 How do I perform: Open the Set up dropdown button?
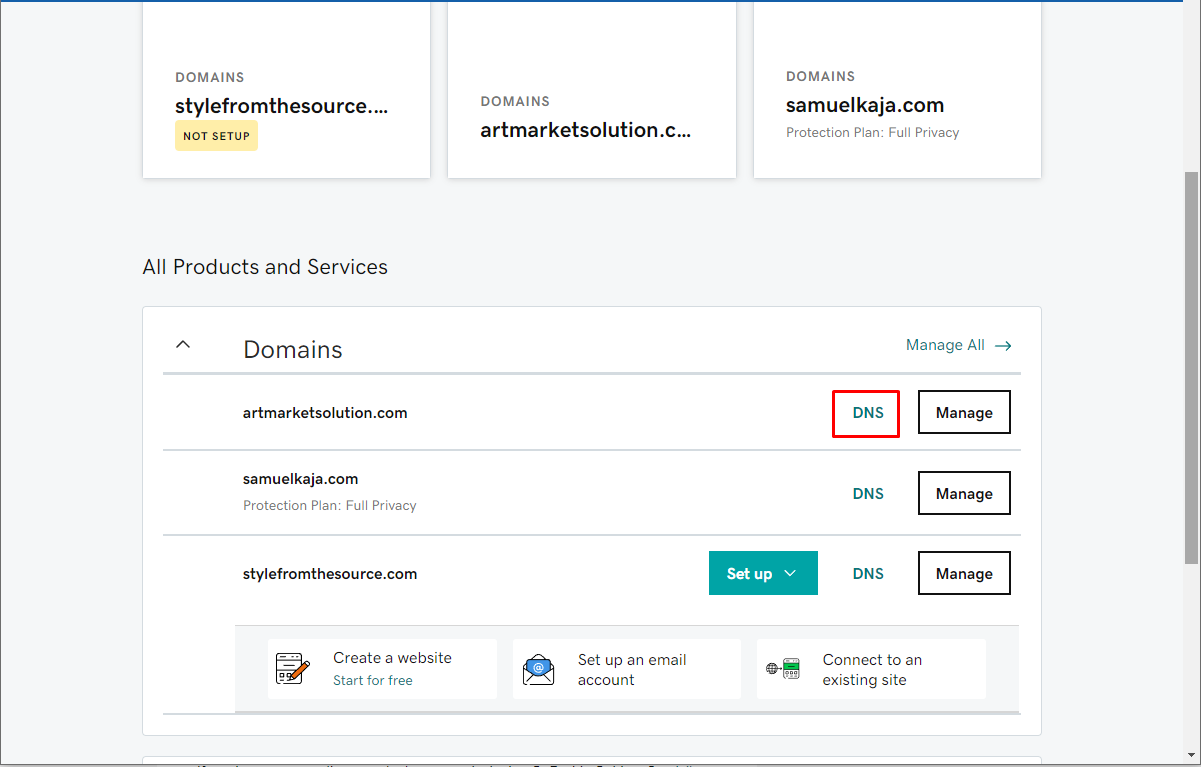[x=763, y=573]
